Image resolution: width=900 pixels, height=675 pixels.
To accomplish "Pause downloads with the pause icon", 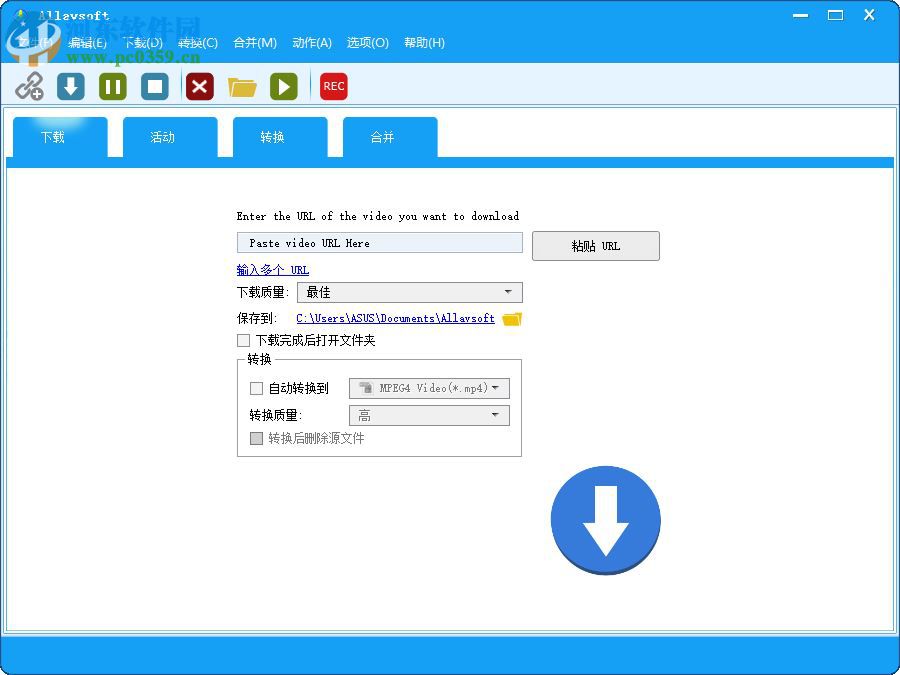I will (112, 86).
